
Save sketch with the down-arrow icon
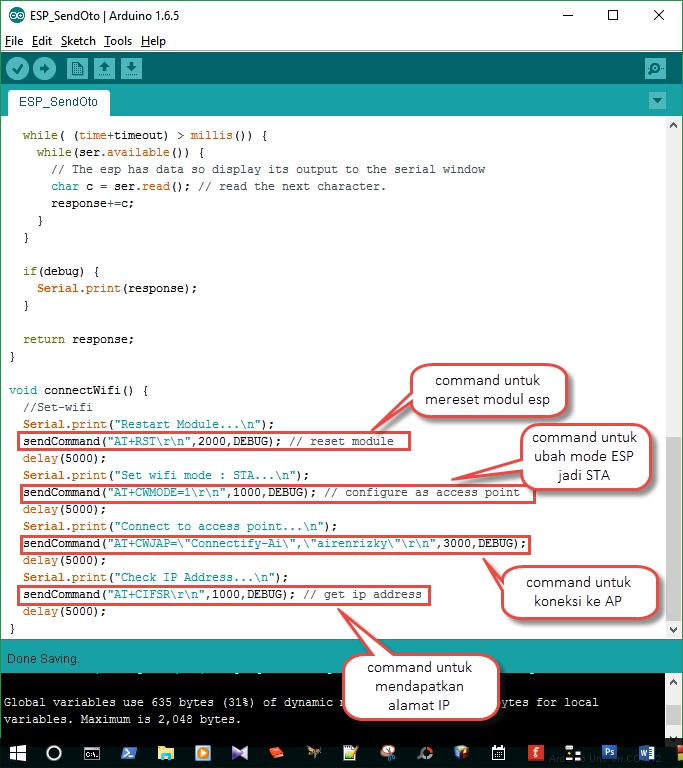pyautogui.click(x=131, y=68)
